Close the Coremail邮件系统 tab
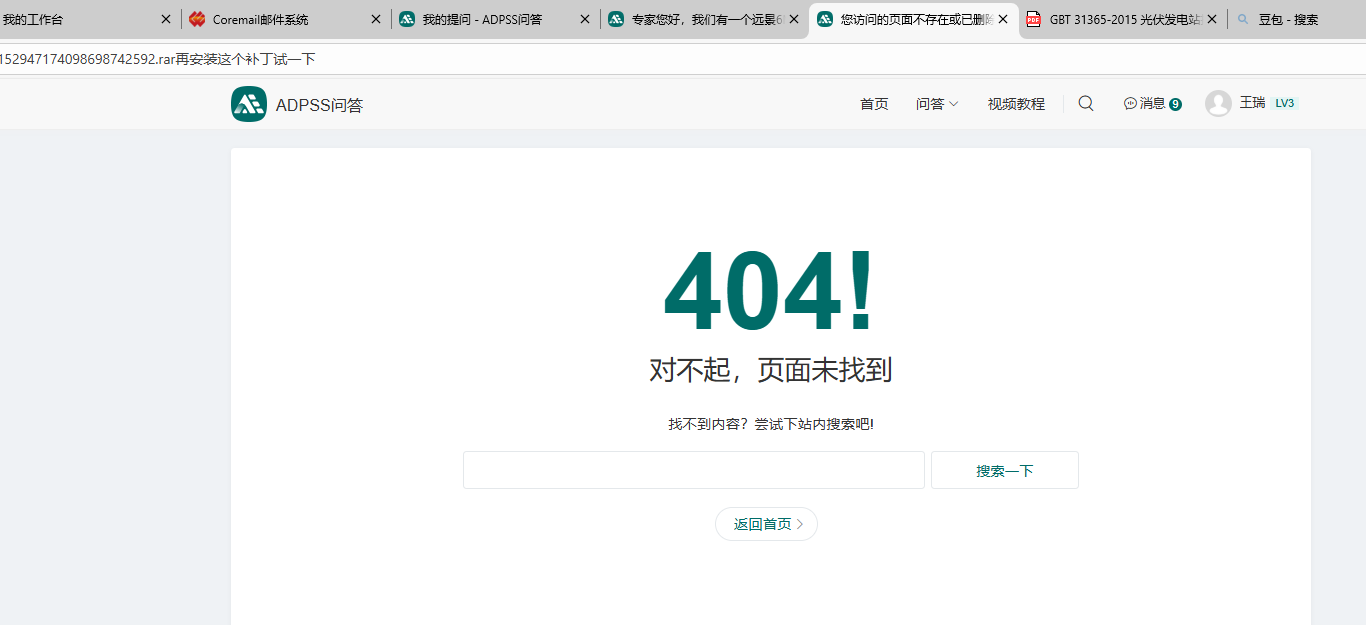1366x625 pixels. [376, 19]
